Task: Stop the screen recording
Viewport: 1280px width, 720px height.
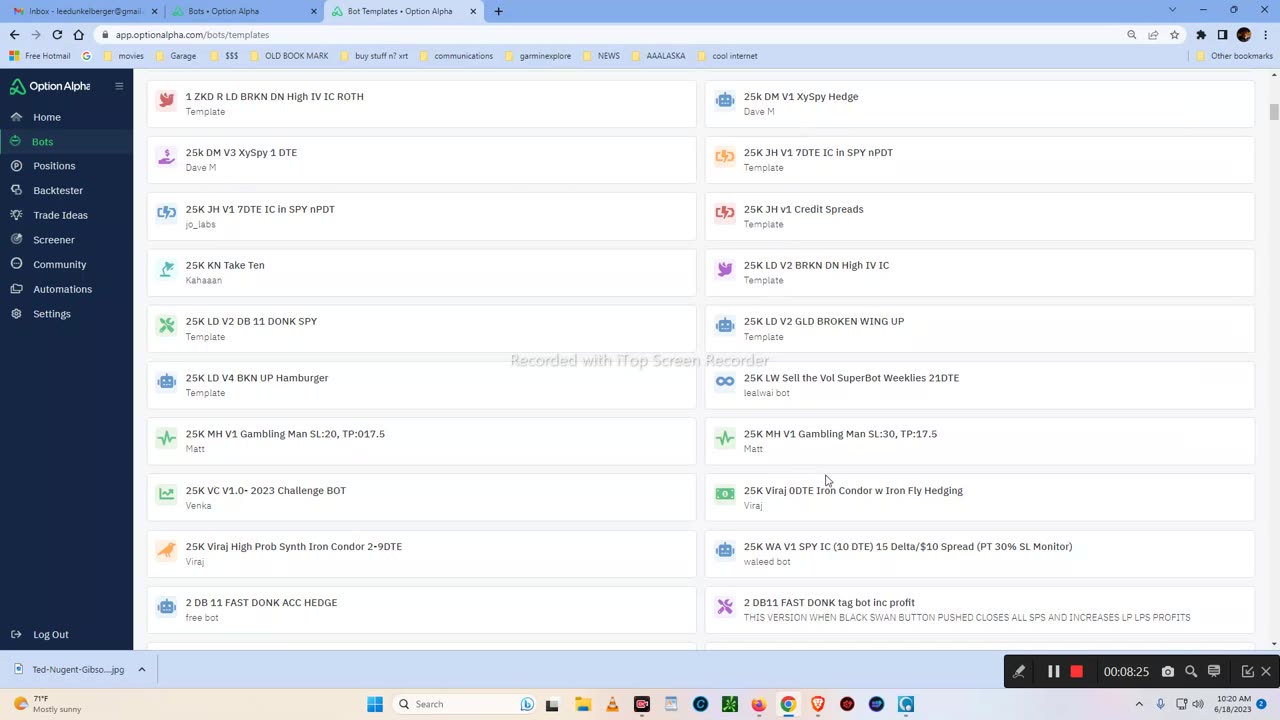Action: [1076, 672]
